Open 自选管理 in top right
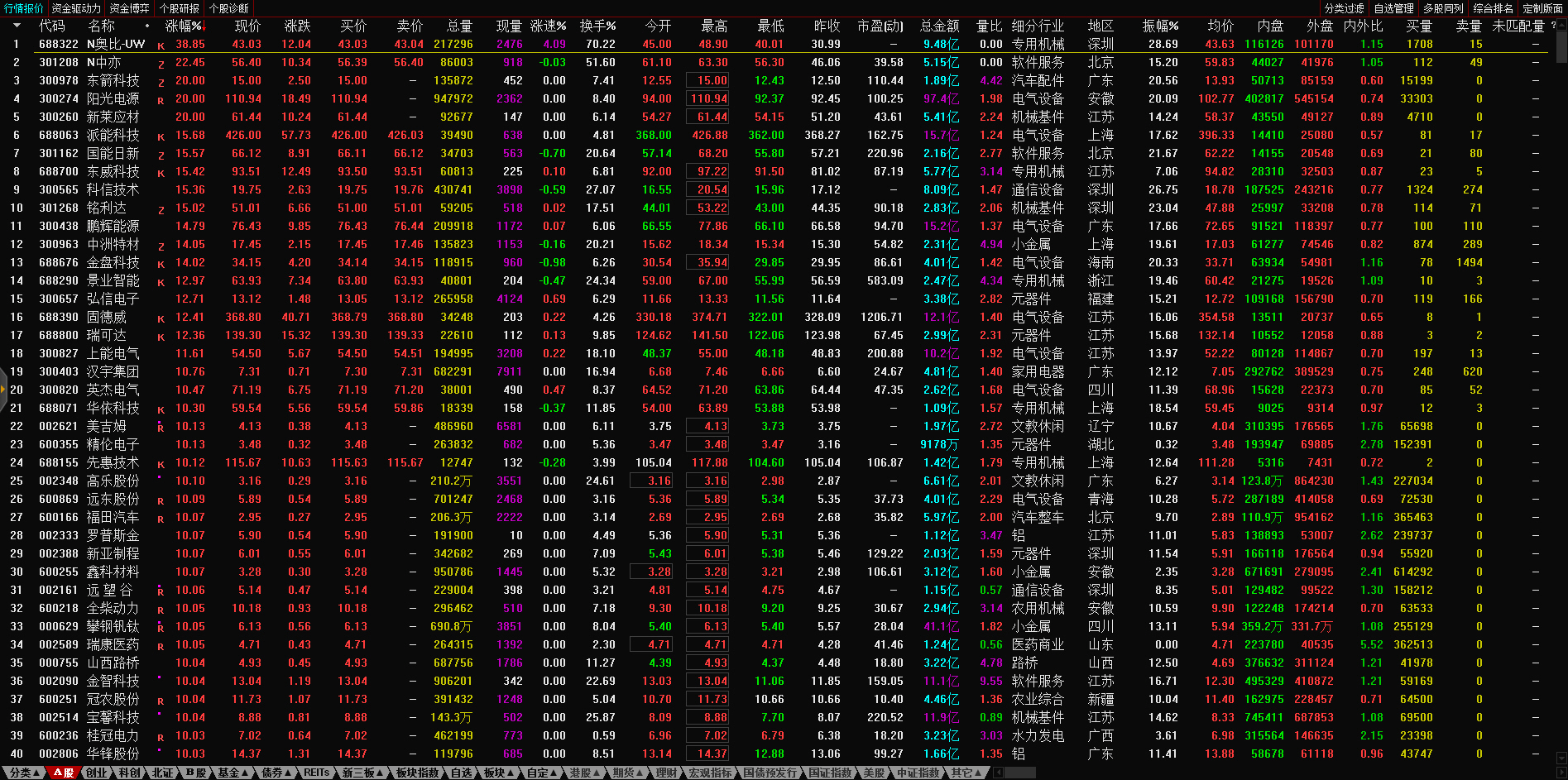The width and height of the screenshot is (1568, 780). click(1393, 8)
